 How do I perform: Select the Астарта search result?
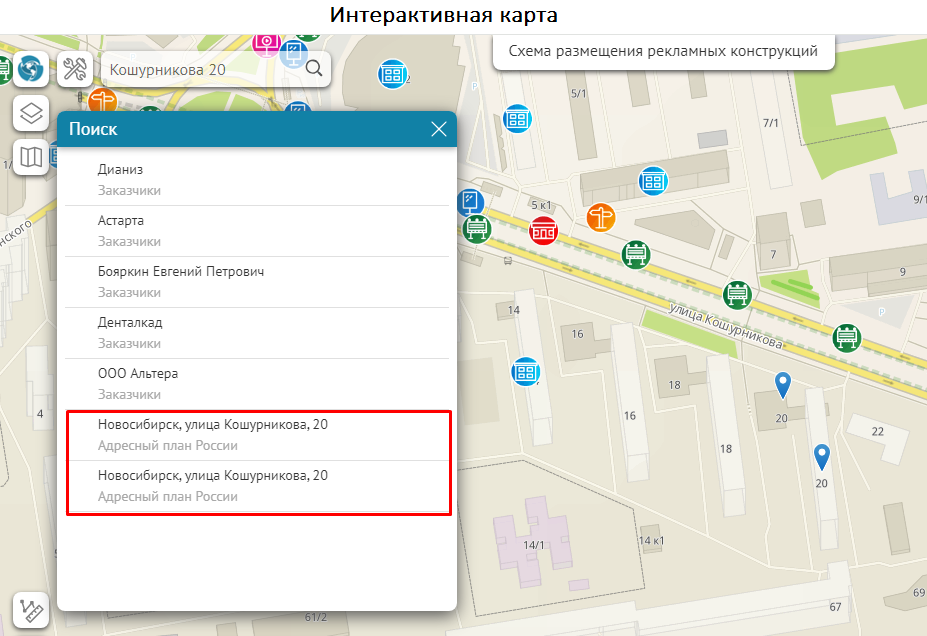coord(256,230)
